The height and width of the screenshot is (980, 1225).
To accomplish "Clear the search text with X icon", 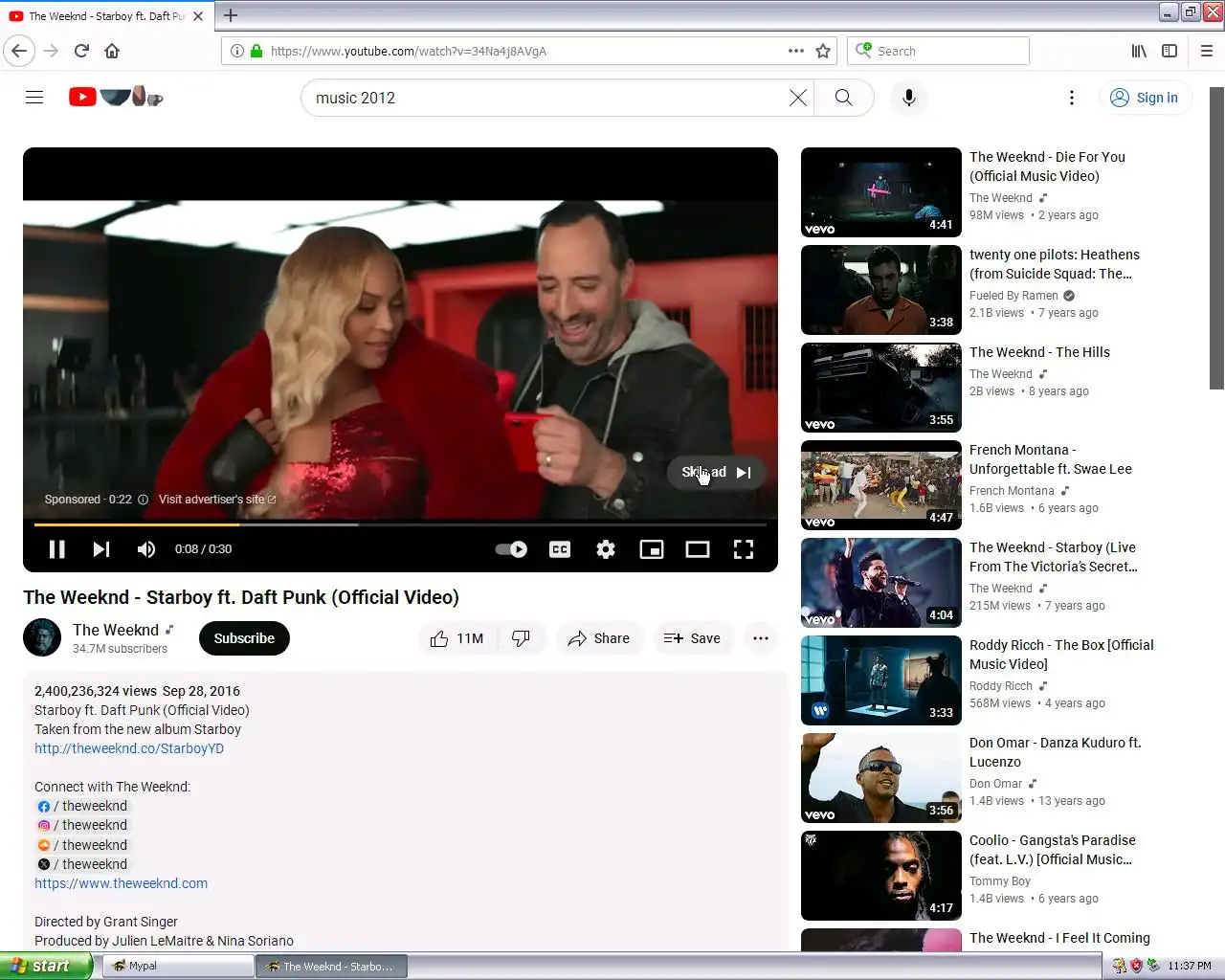I will (797, 98).
